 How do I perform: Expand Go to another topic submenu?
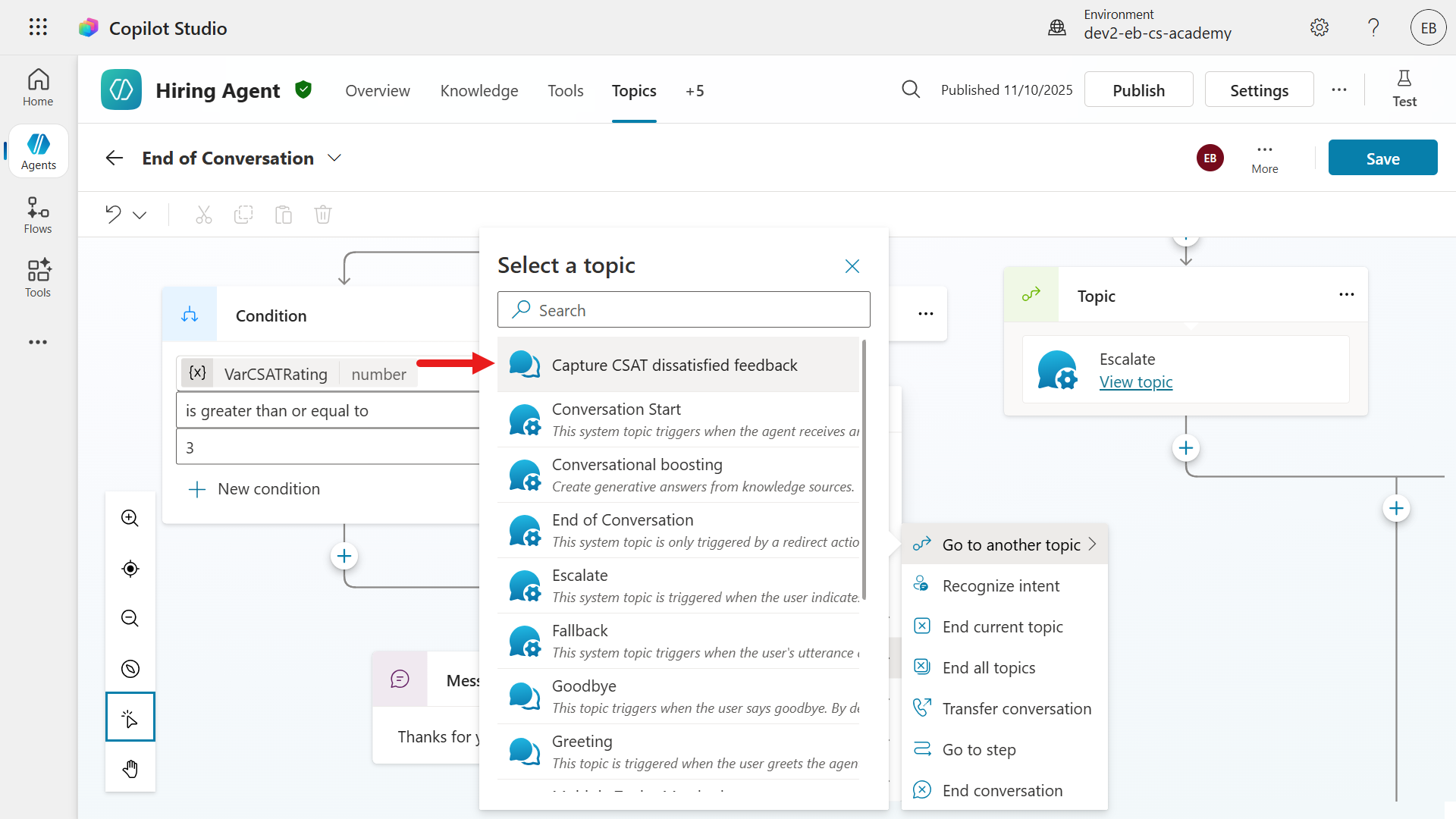[1005, 544]
